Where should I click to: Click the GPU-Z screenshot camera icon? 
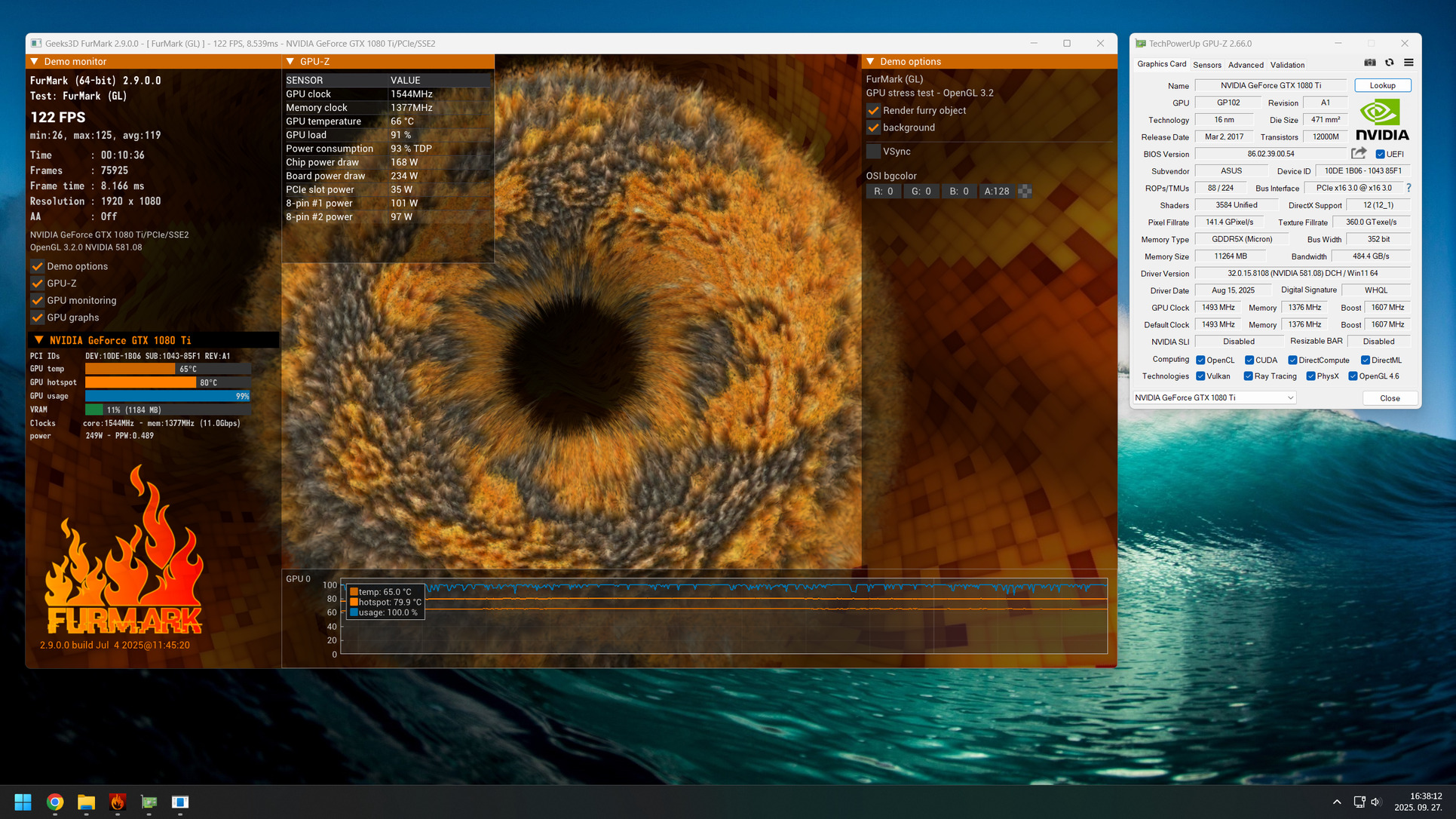[1370, 63]
